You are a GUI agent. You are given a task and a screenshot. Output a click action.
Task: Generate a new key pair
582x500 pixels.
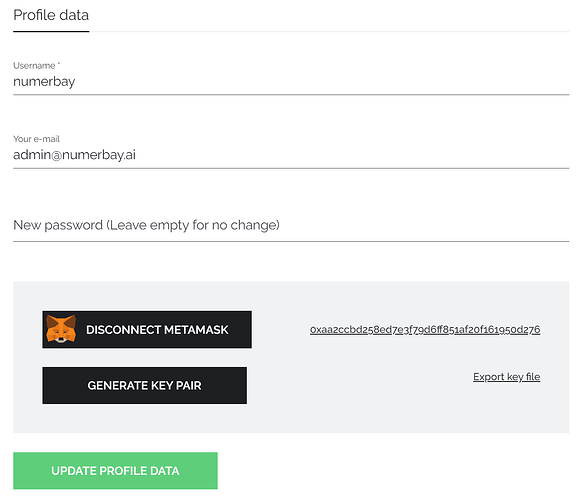[144, 385]
